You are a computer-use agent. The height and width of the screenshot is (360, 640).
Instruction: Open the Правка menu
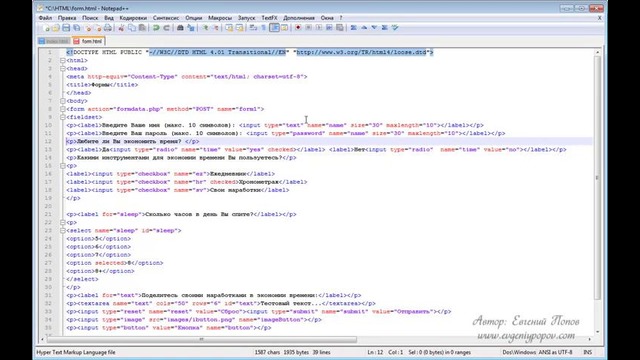click(67, 18)
